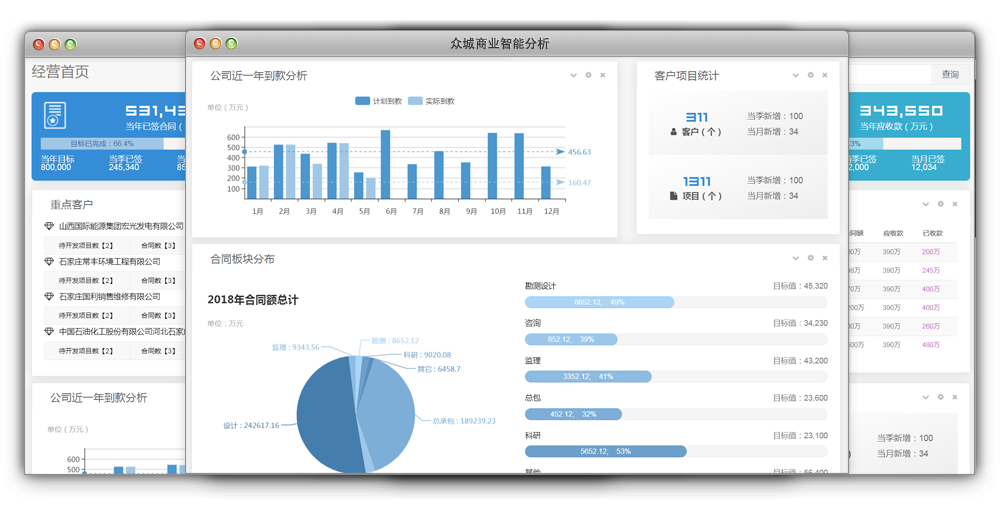This screenshot has width=1000, height=518.
Task: Open settings gear on 公司近一年到款分析 panel
Action: pyautogui.click(x=588, y=75)
